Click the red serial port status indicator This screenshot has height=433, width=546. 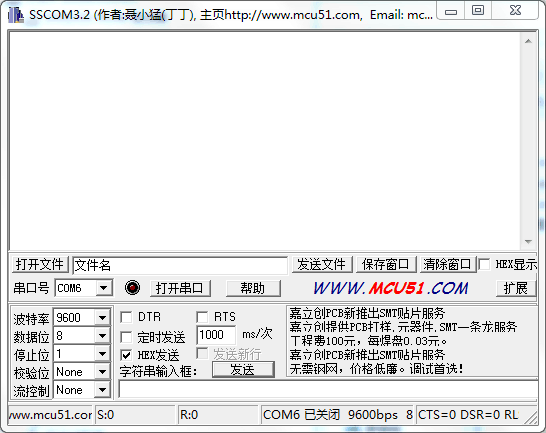(x=132, y=288)
